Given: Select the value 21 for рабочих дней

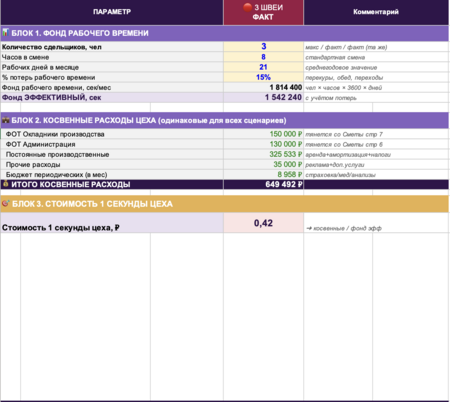Looking at the screenshot, I should pyautogui.click(x=263, y=67).
